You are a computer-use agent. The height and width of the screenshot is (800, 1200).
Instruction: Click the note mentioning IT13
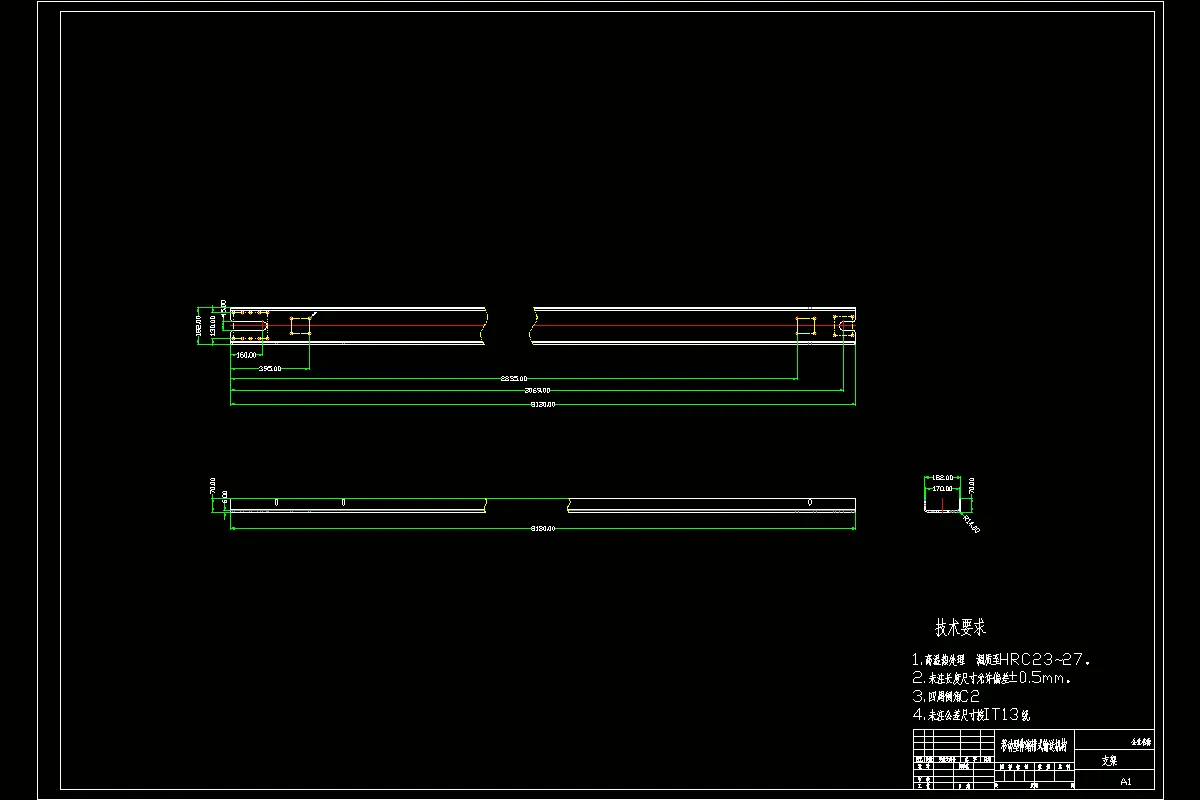[970, 714]
